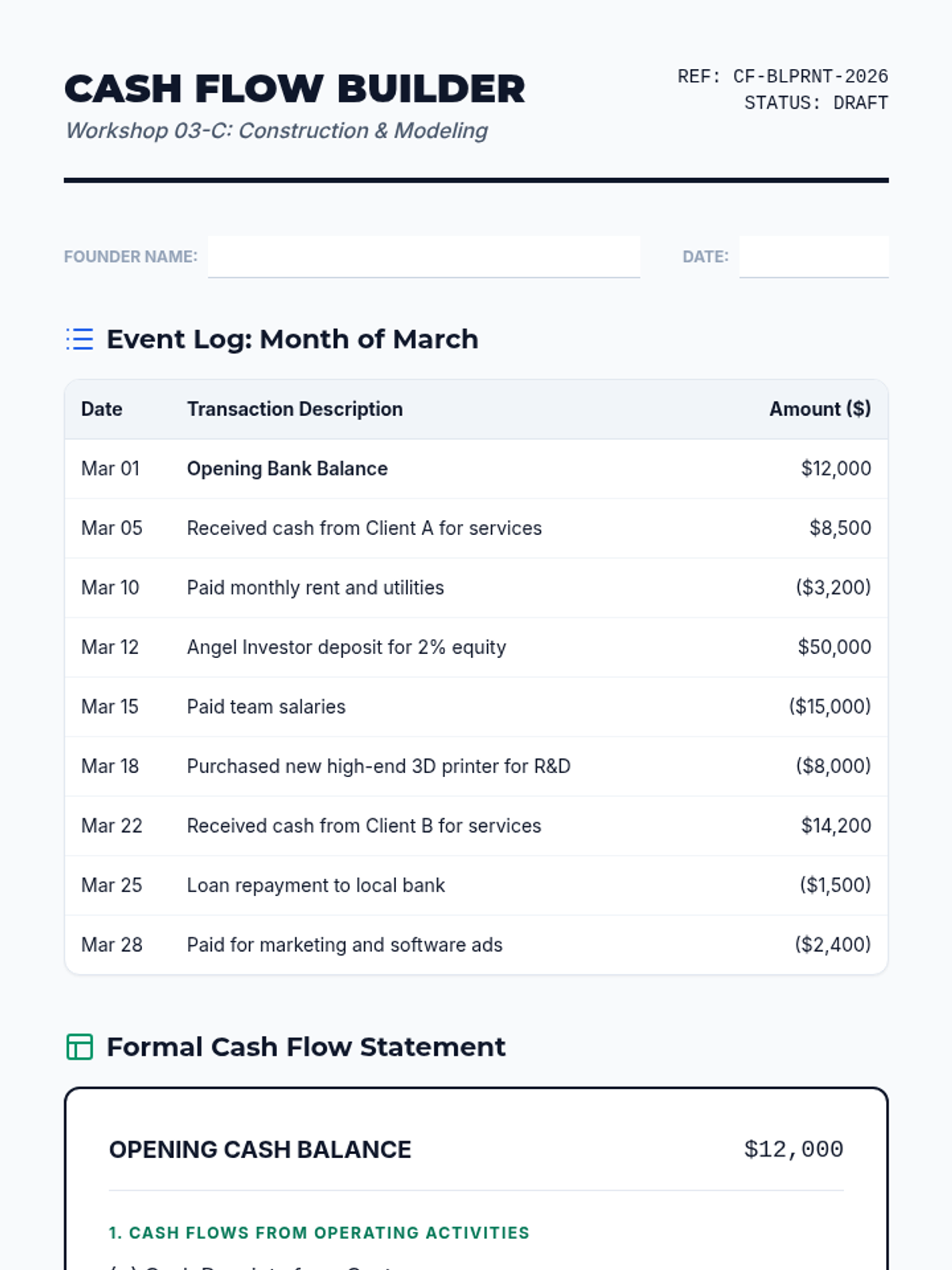The height and width of the screenshot is (1270, 952).
Task: Click the Amount ($) column header
Action: pyautogui.click(x=820, y=410)
